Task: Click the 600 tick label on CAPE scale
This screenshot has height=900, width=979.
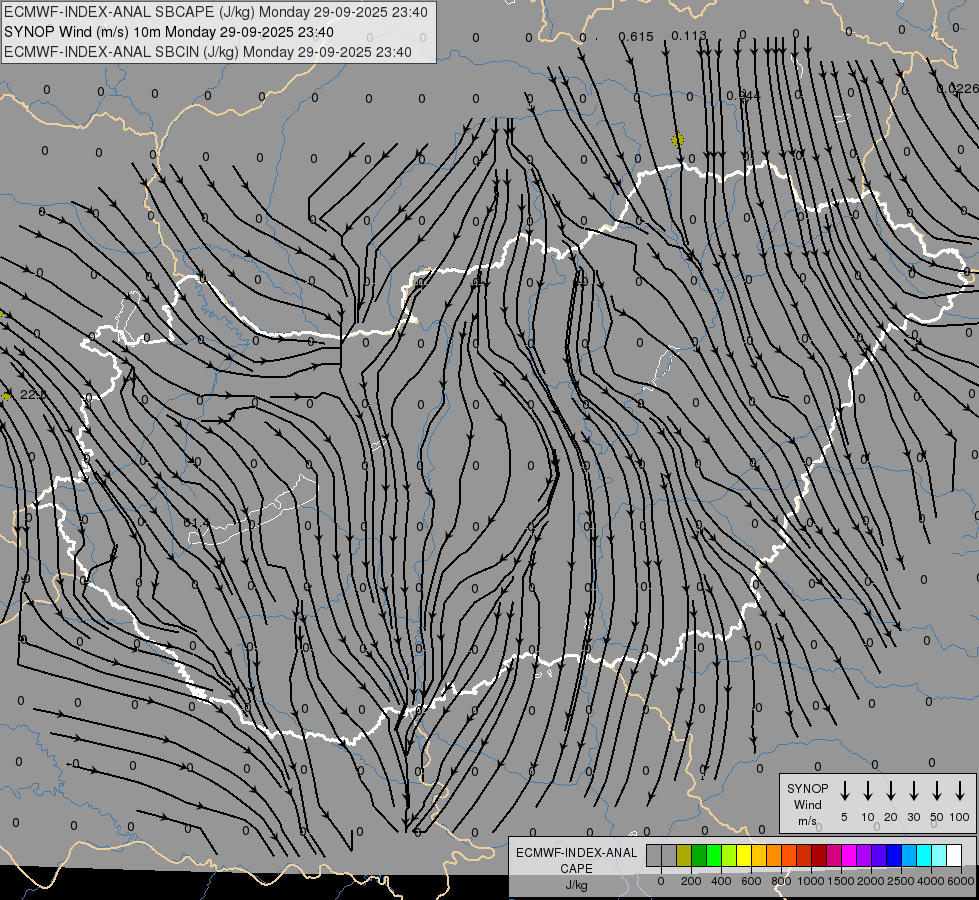Action: [x=751, y=881]
